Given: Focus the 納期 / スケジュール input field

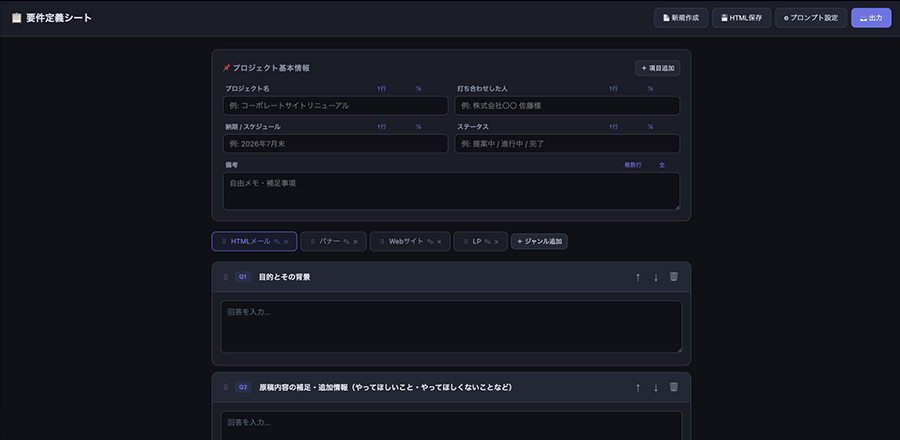Looking at the screenshot, I should click(x=335, y=143).
